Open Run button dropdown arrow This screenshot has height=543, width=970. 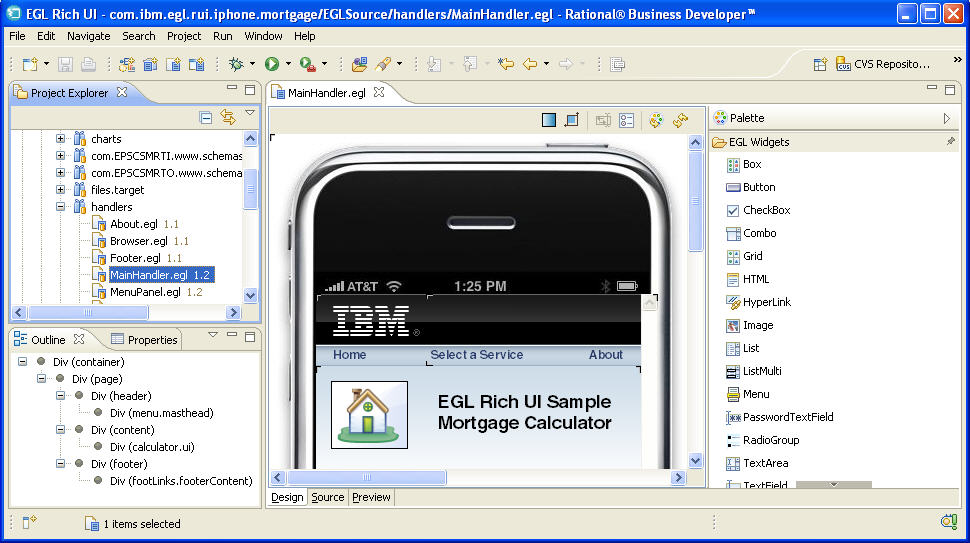click(288, 64)
